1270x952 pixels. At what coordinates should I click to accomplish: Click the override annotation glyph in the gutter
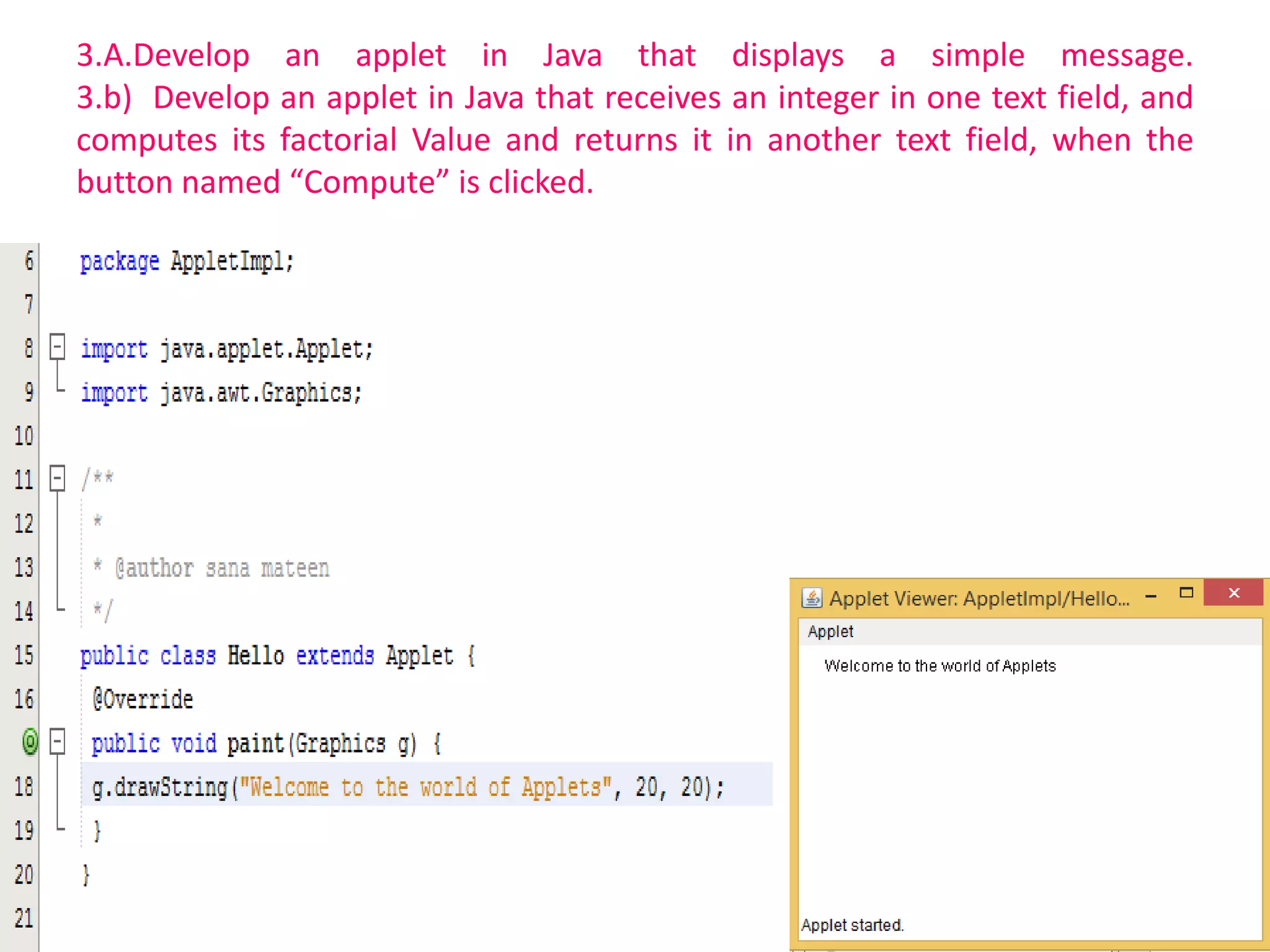pyautogui.click(x=30, y=741)
